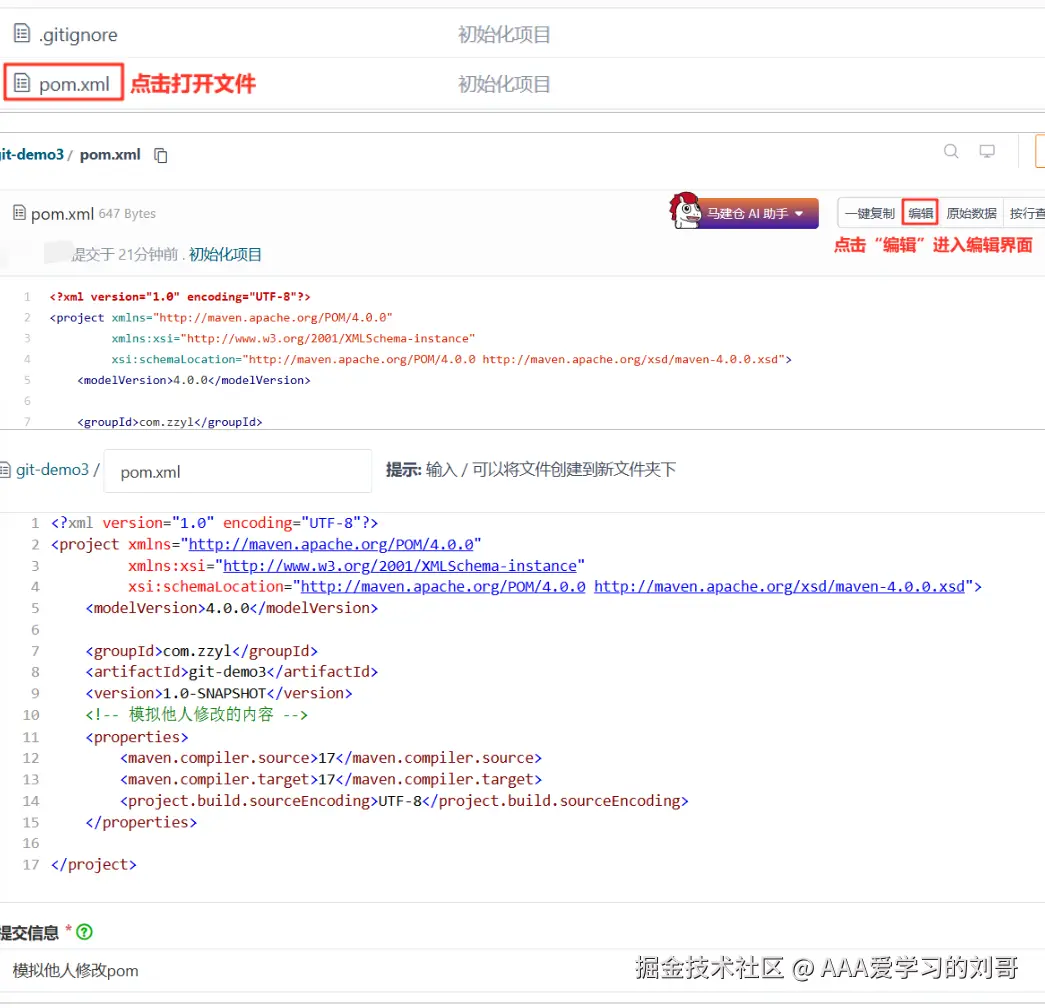The height and width of the screenshot is (1008, 1045).
Task: Open the pom.xml file in file list
Action: tap(74, 85)
